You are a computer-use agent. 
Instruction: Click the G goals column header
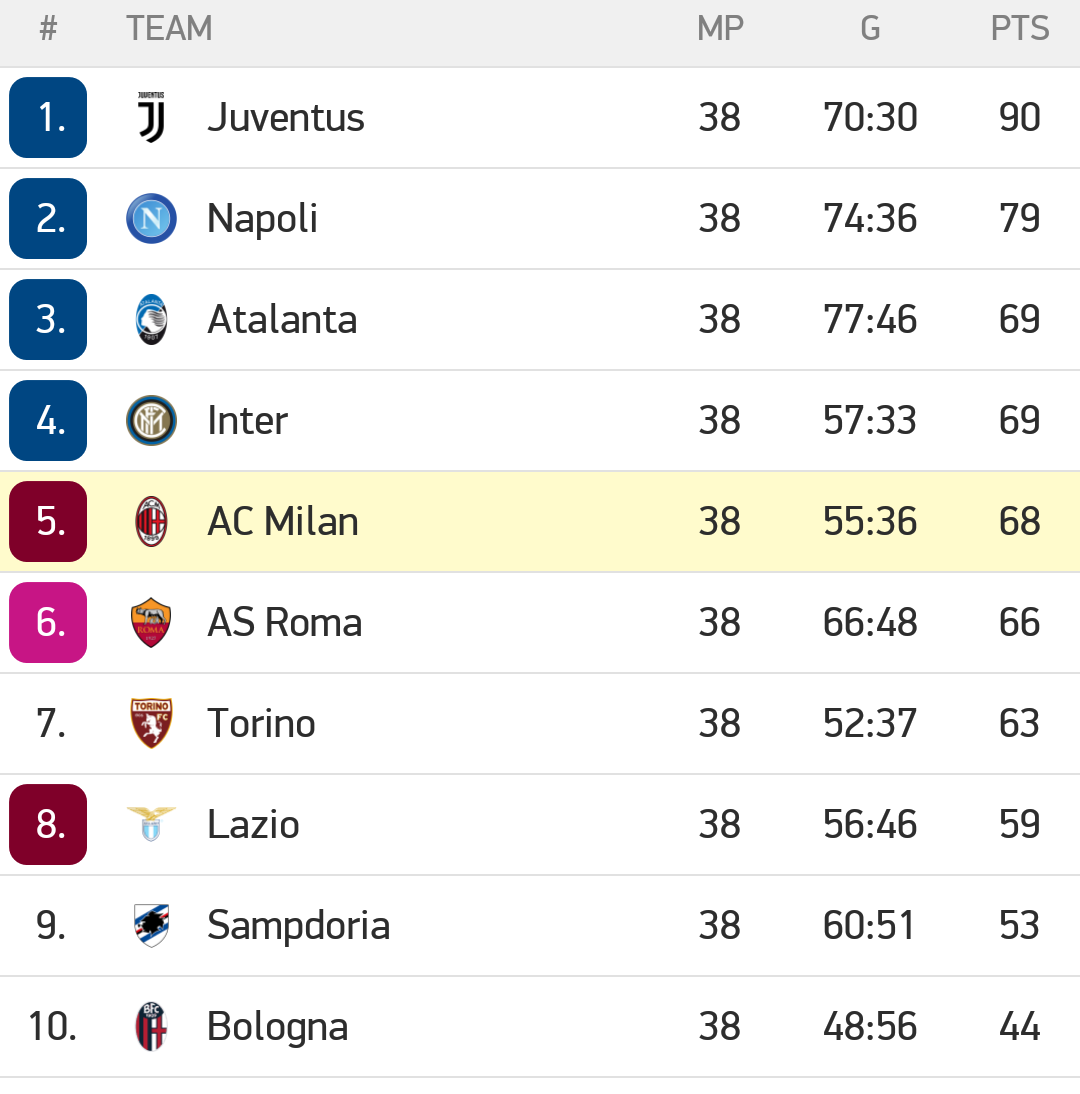click(870, 29)
